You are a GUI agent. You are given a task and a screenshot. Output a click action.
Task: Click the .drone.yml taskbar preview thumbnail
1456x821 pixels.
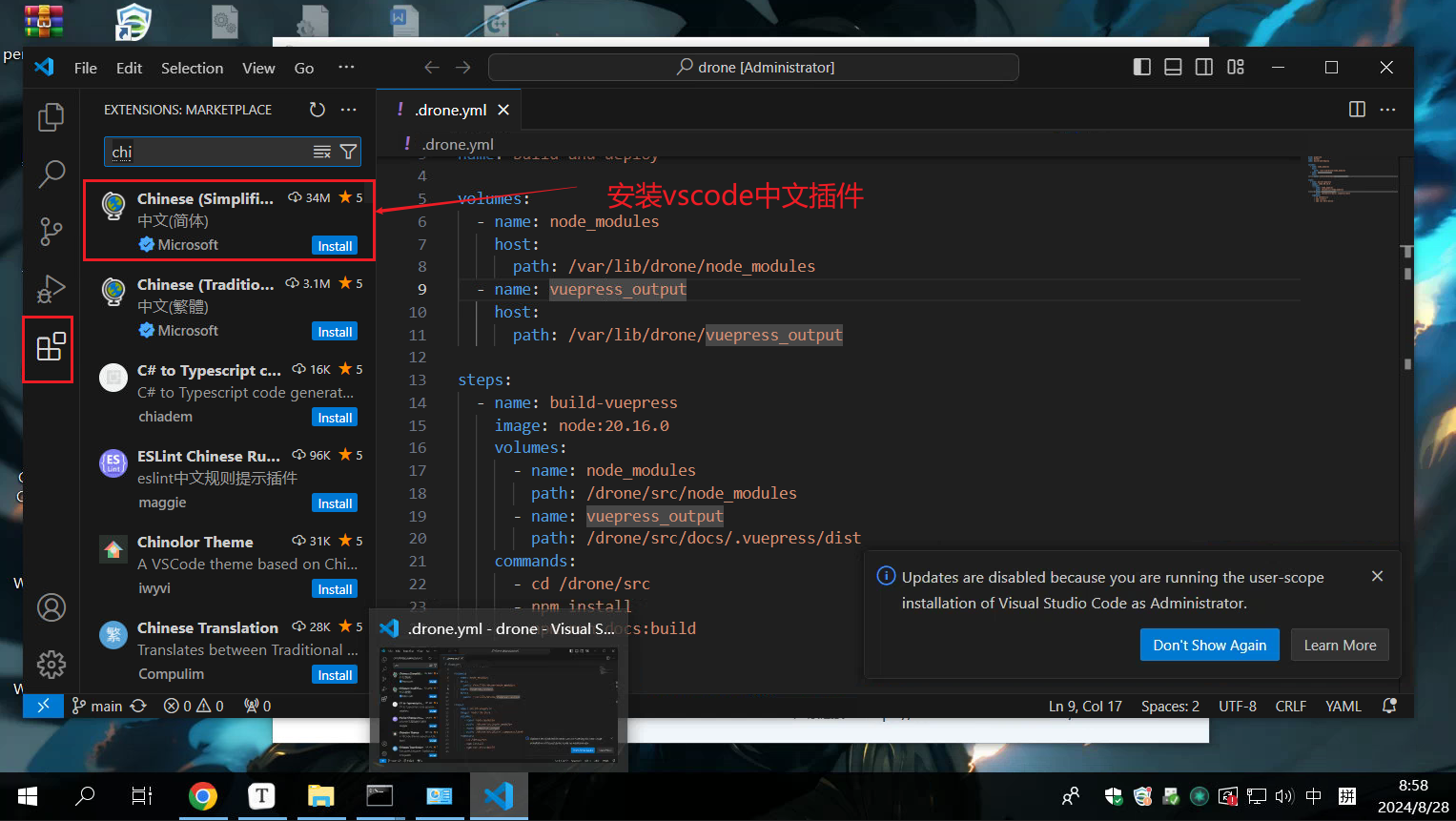click(x=498, y=706)
